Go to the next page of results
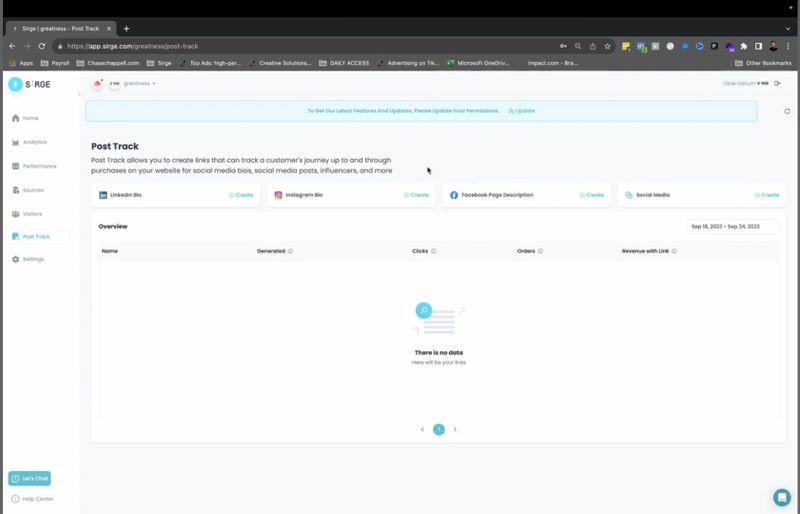 [x=455, y=429]
